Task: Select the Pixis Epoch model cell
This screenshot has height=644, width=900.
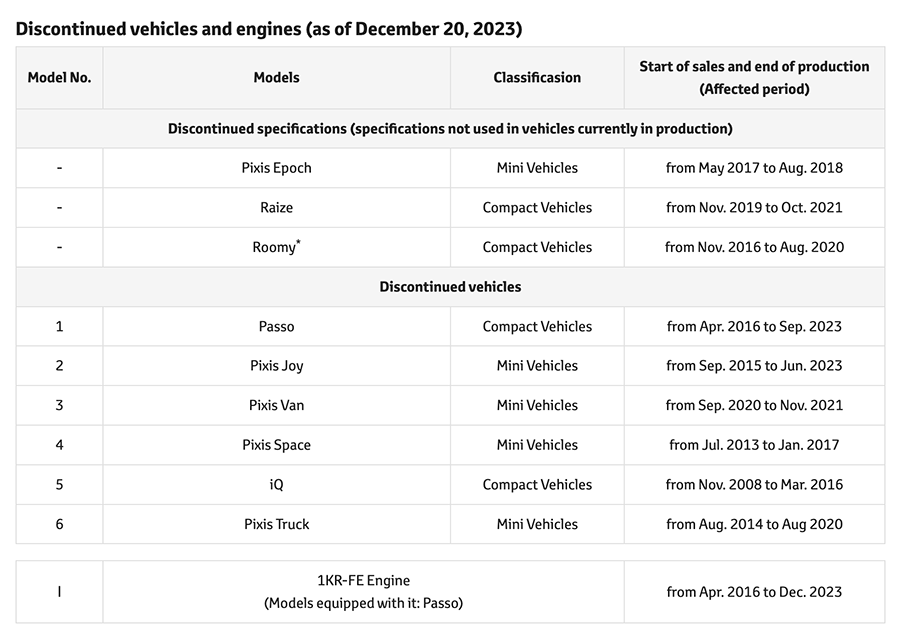Action: point(276,168)
